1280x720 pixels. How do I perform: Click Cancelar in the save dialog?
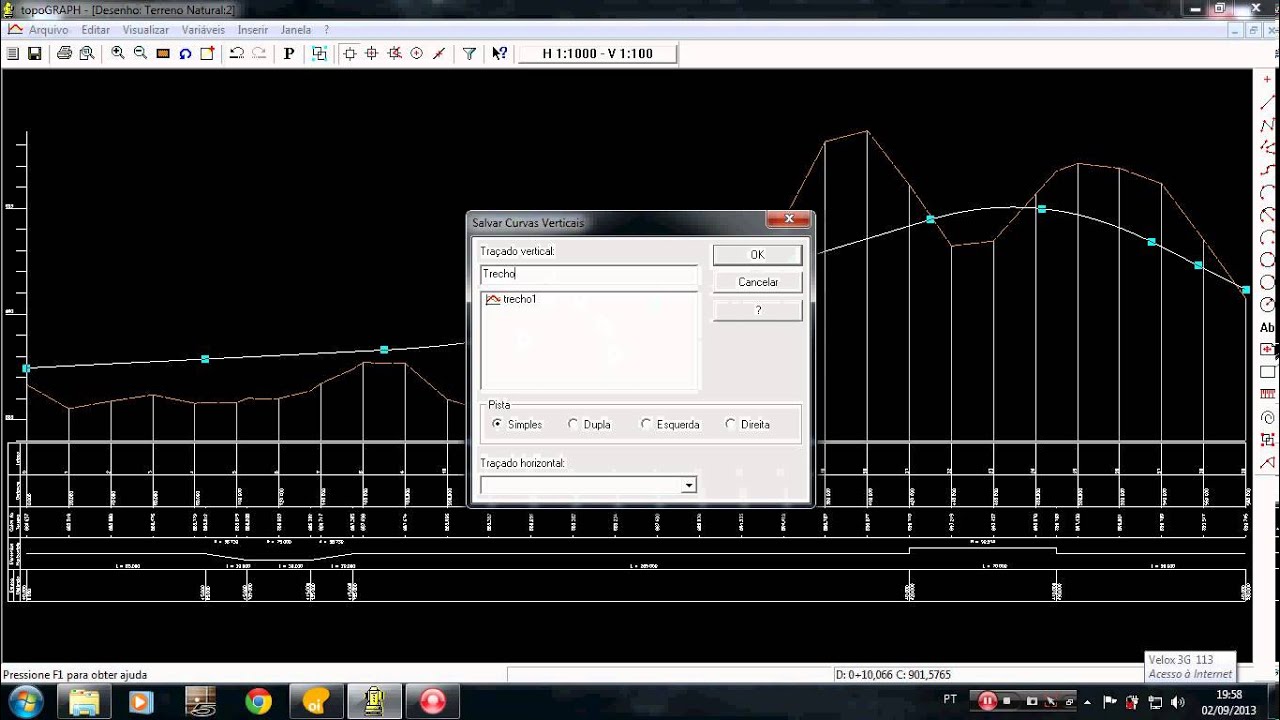coord(757,282)
